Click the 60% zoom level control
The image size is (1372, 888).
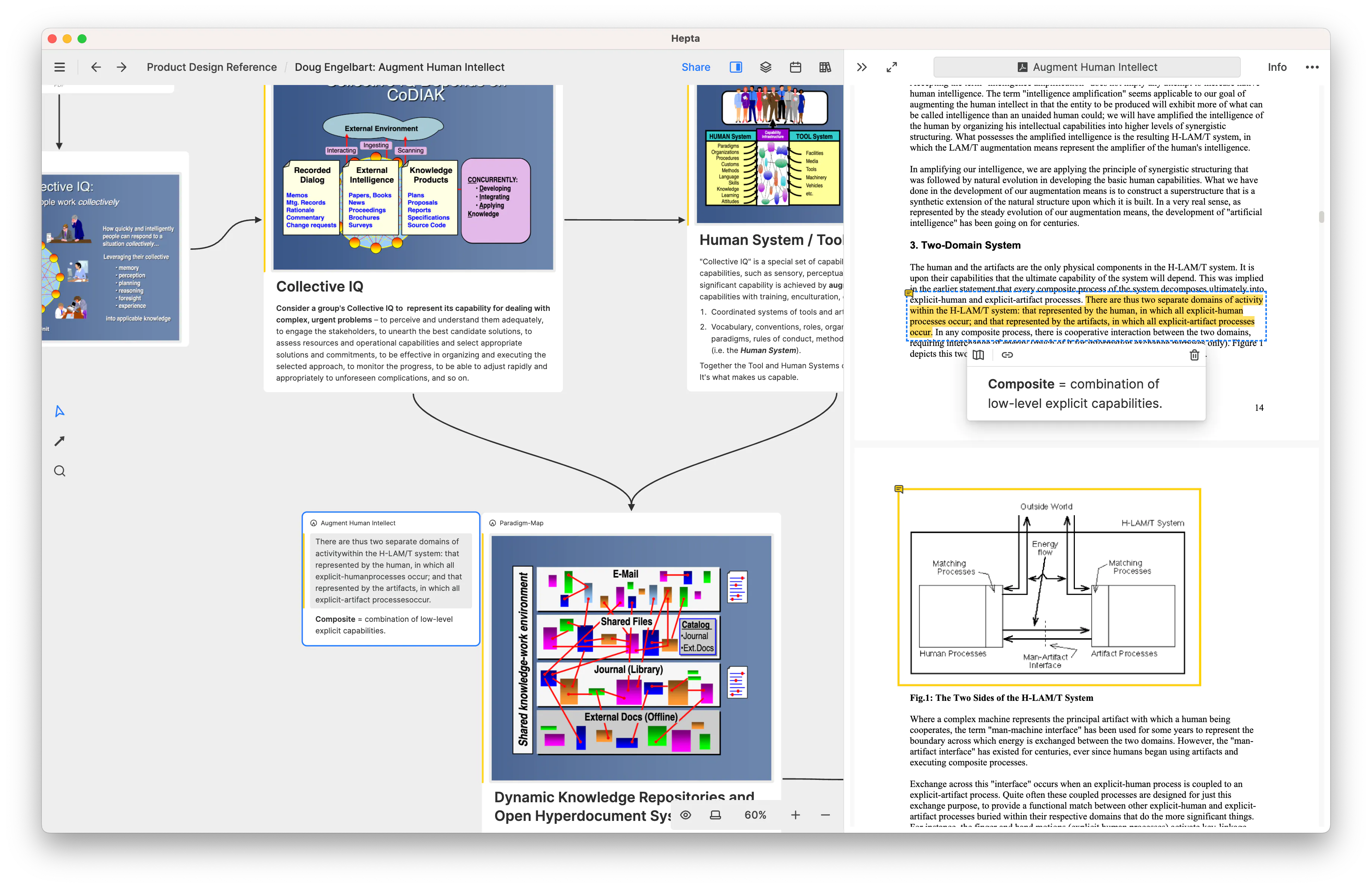755,815
